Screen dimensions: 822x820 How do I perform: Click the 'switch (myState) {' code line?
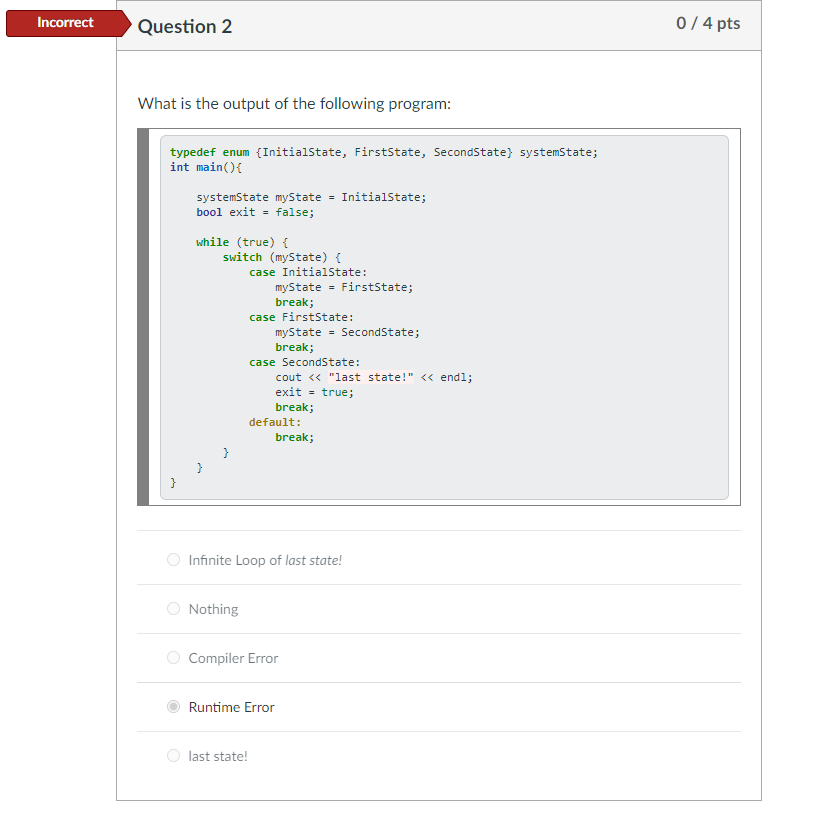tap(282, 257)
